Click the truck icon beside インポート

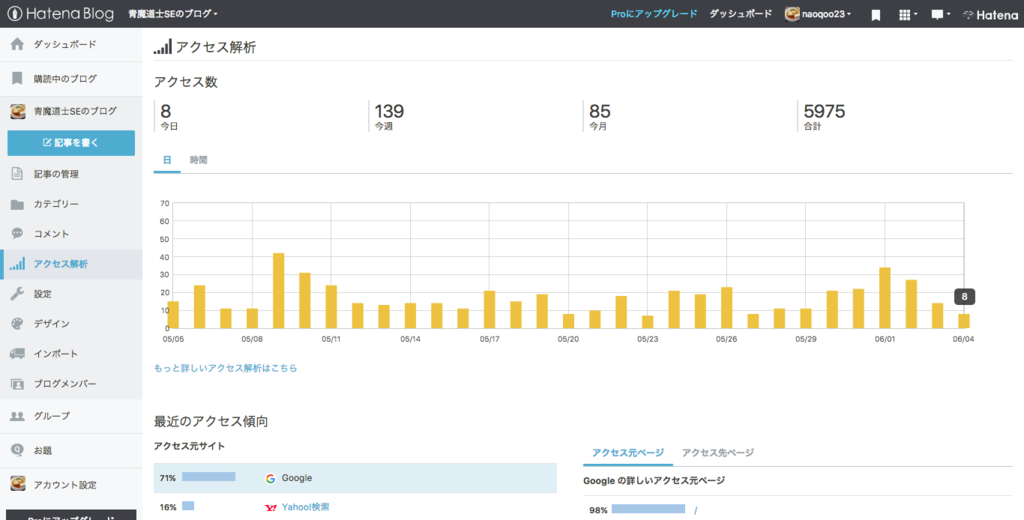(x=18, y=353)
